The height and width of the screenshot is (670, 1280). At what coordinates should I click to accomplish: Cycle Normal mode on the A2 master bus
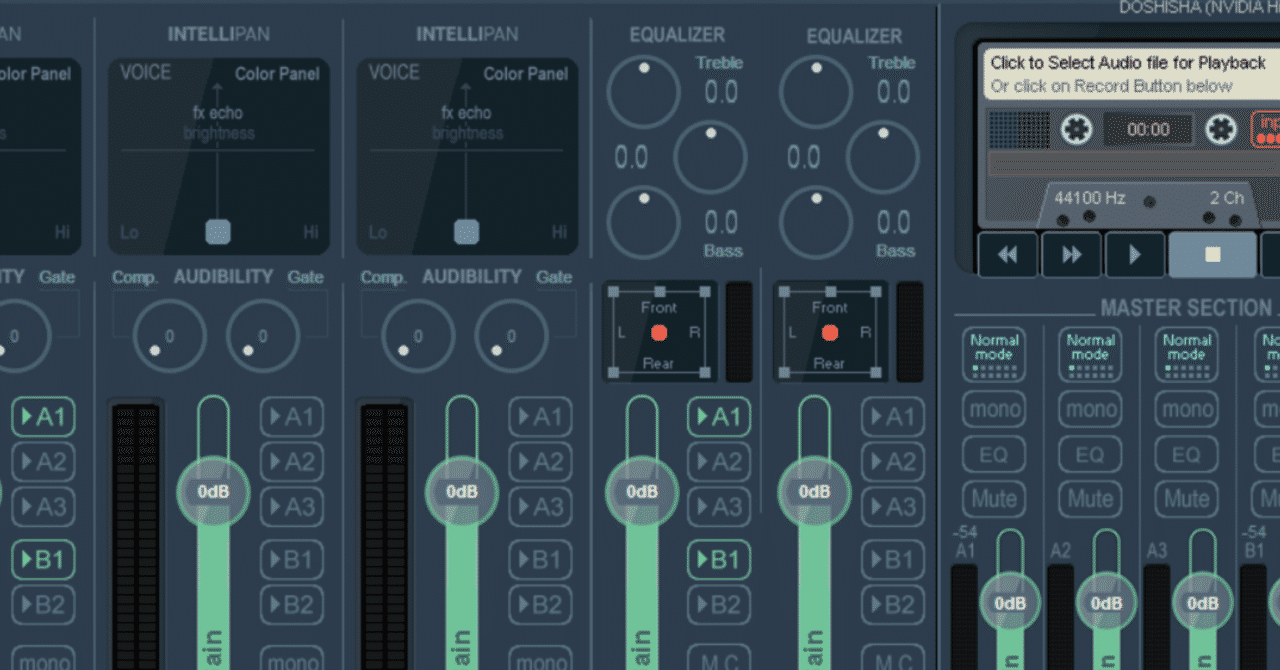(1090, 355)
